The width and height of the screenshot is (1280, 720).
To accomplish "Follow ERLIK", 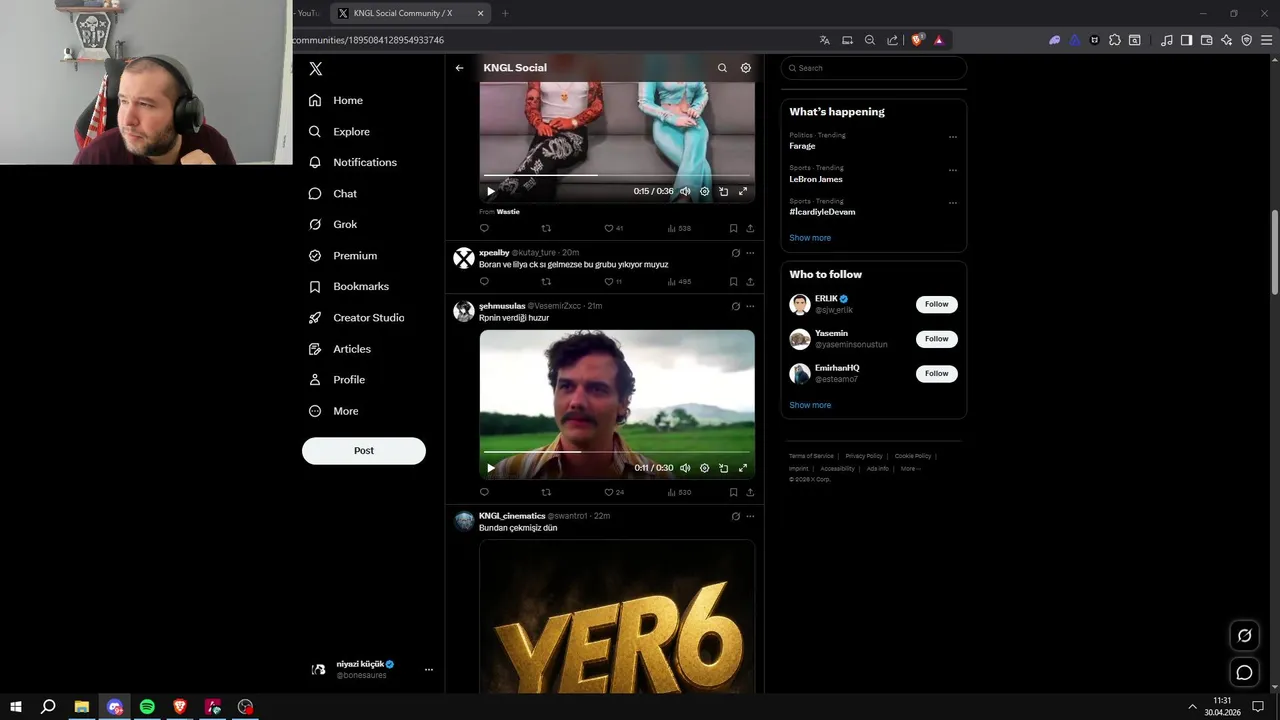I will (x=937, y=304).
